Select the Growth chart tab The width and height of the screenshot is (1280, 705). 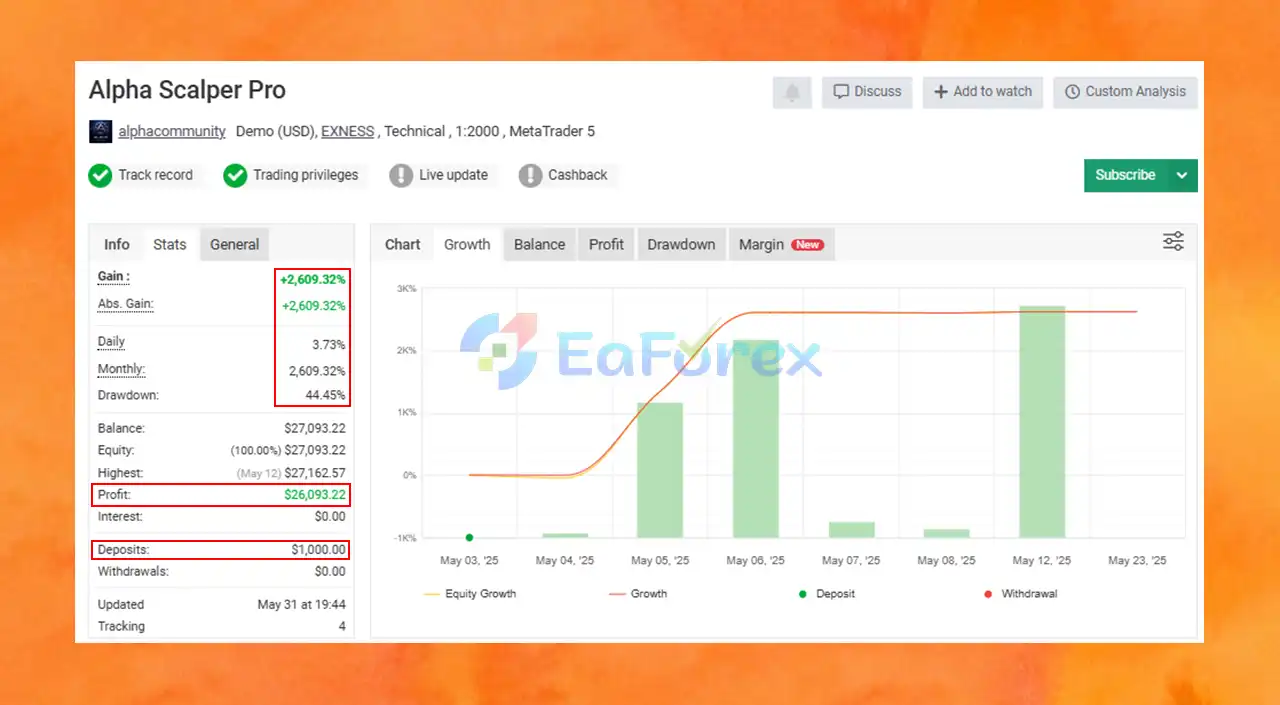click(x=467, y=244)
